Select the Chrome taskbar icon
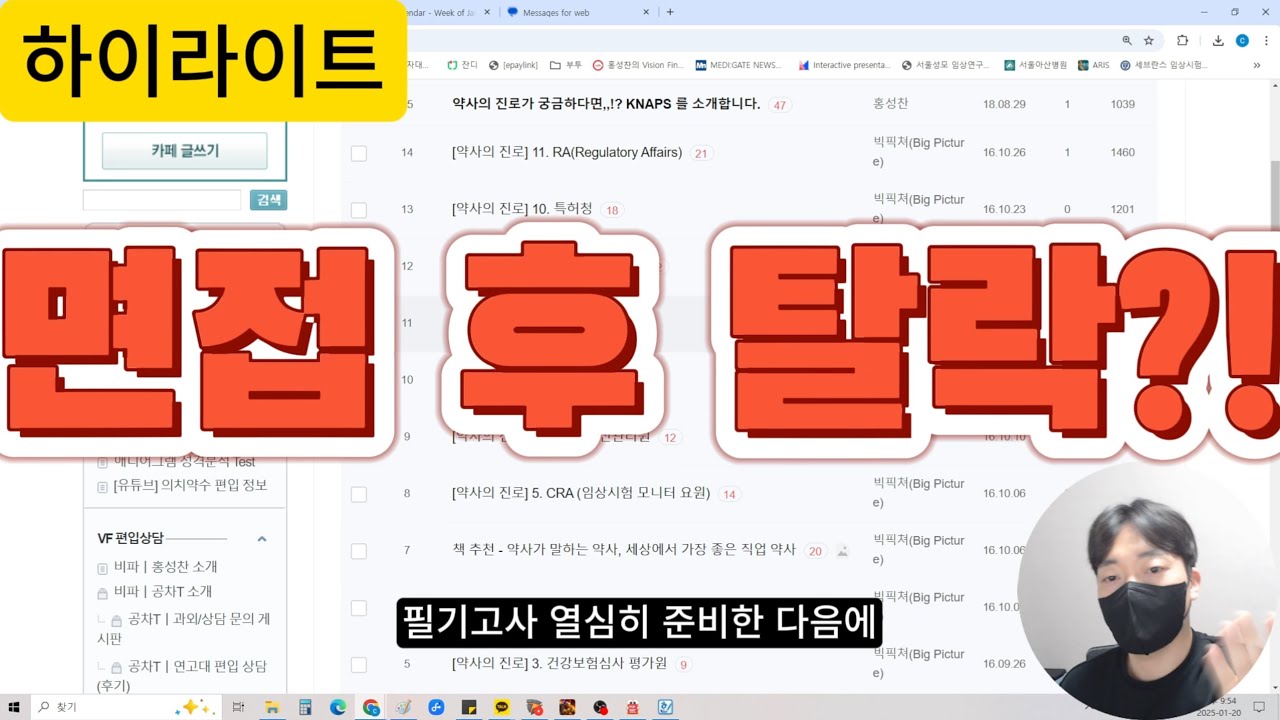This screenshot has height=720, width=1280. point(371,707)
